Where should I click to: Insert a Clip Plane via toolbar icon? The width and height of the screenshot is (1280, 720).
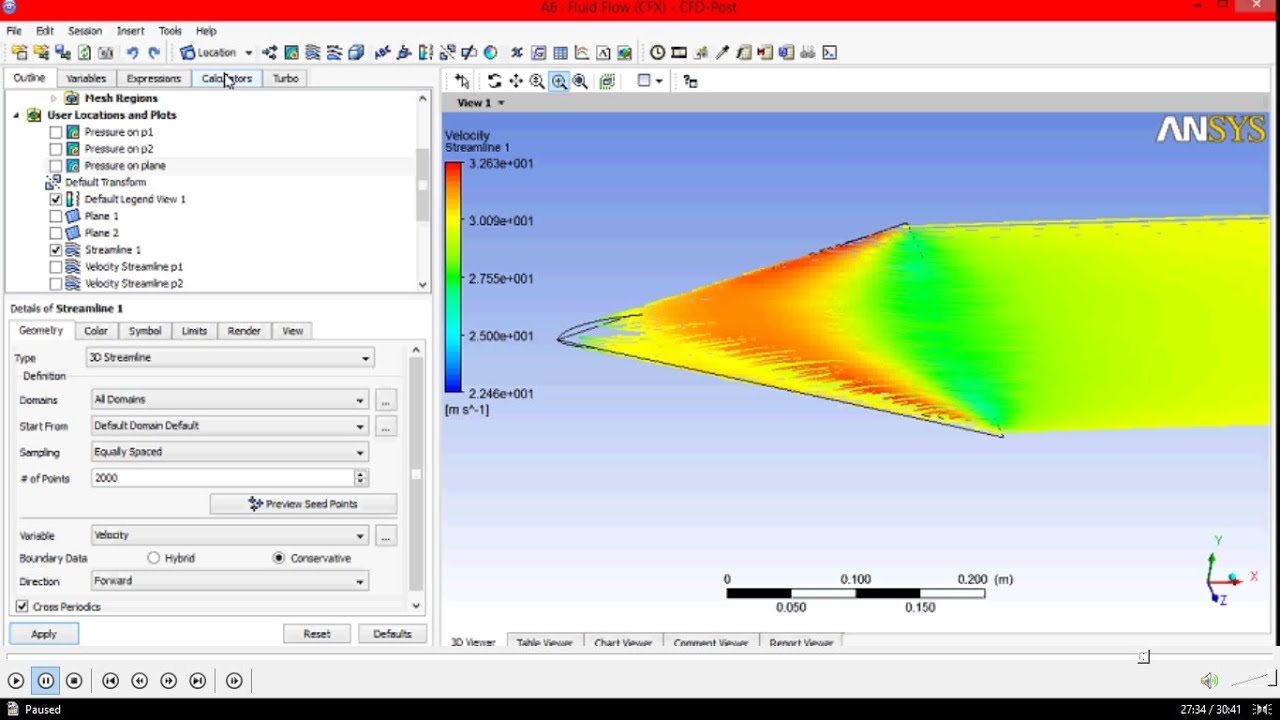click(x=468, y=52)
